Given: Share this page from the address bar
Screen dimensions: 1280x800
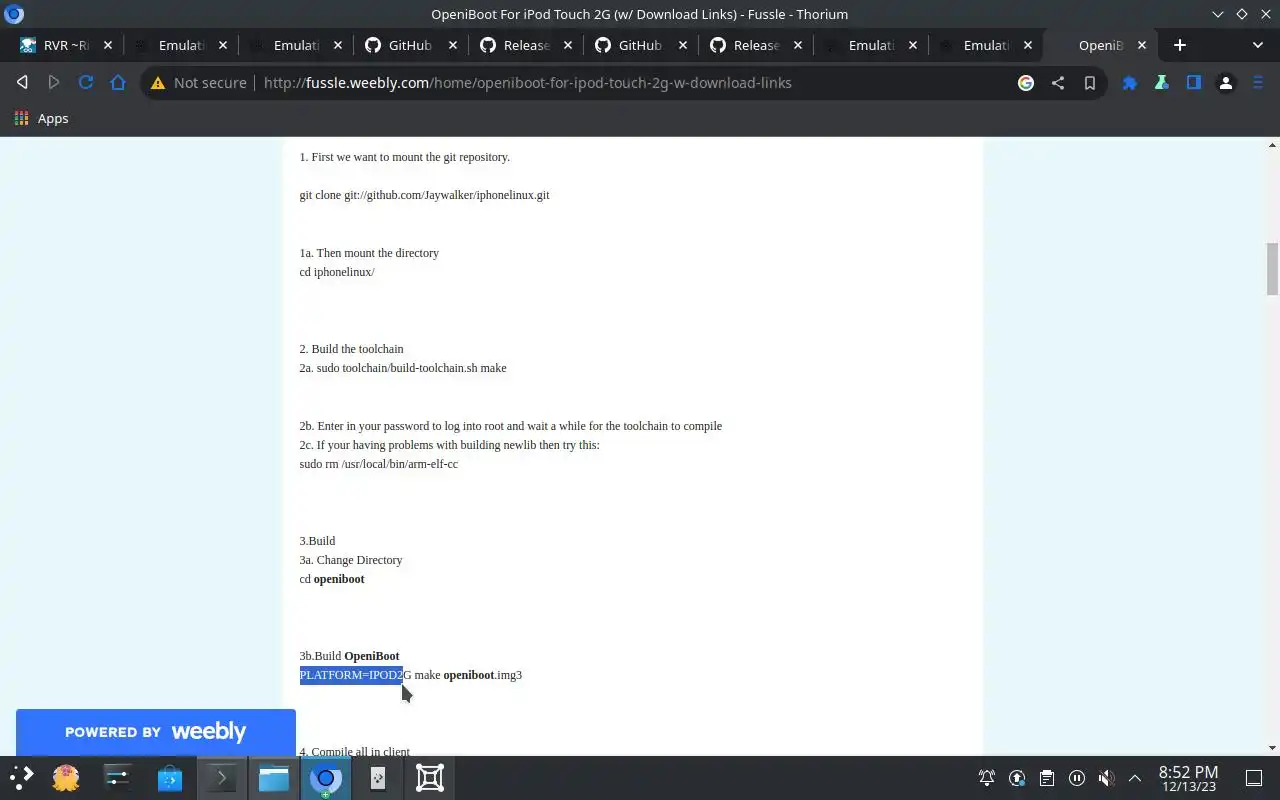Looking at the screenshot, I should pos(1058,83).
